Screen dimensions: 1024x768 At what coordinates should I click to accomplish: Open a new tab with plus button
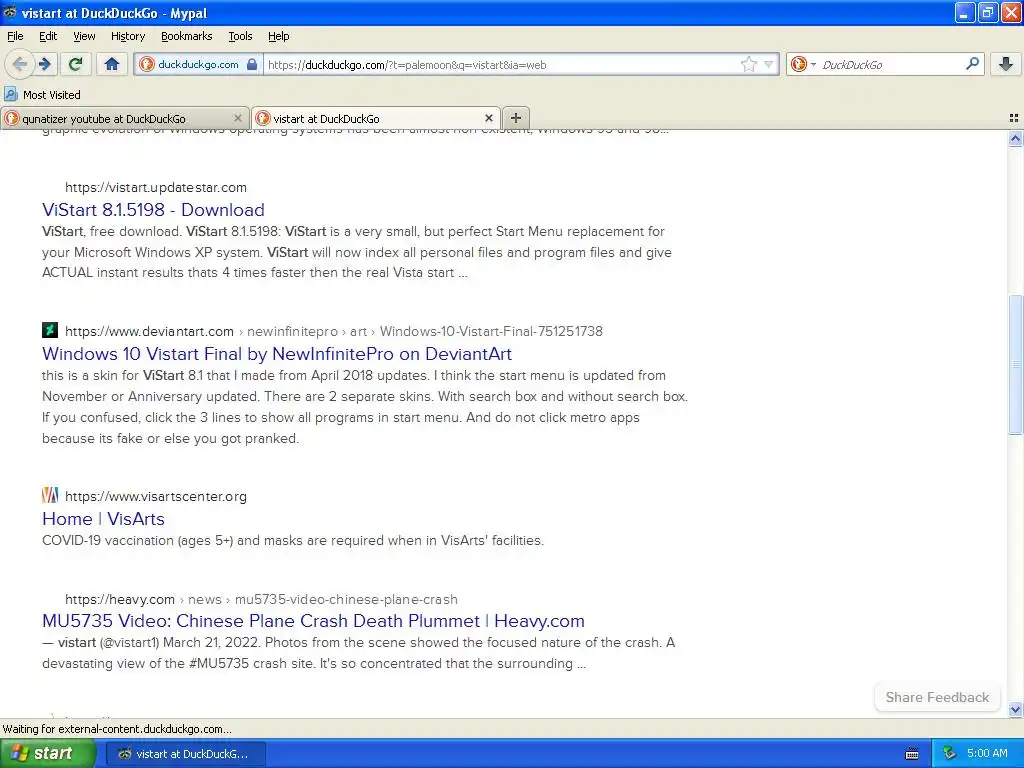[515, 118]
